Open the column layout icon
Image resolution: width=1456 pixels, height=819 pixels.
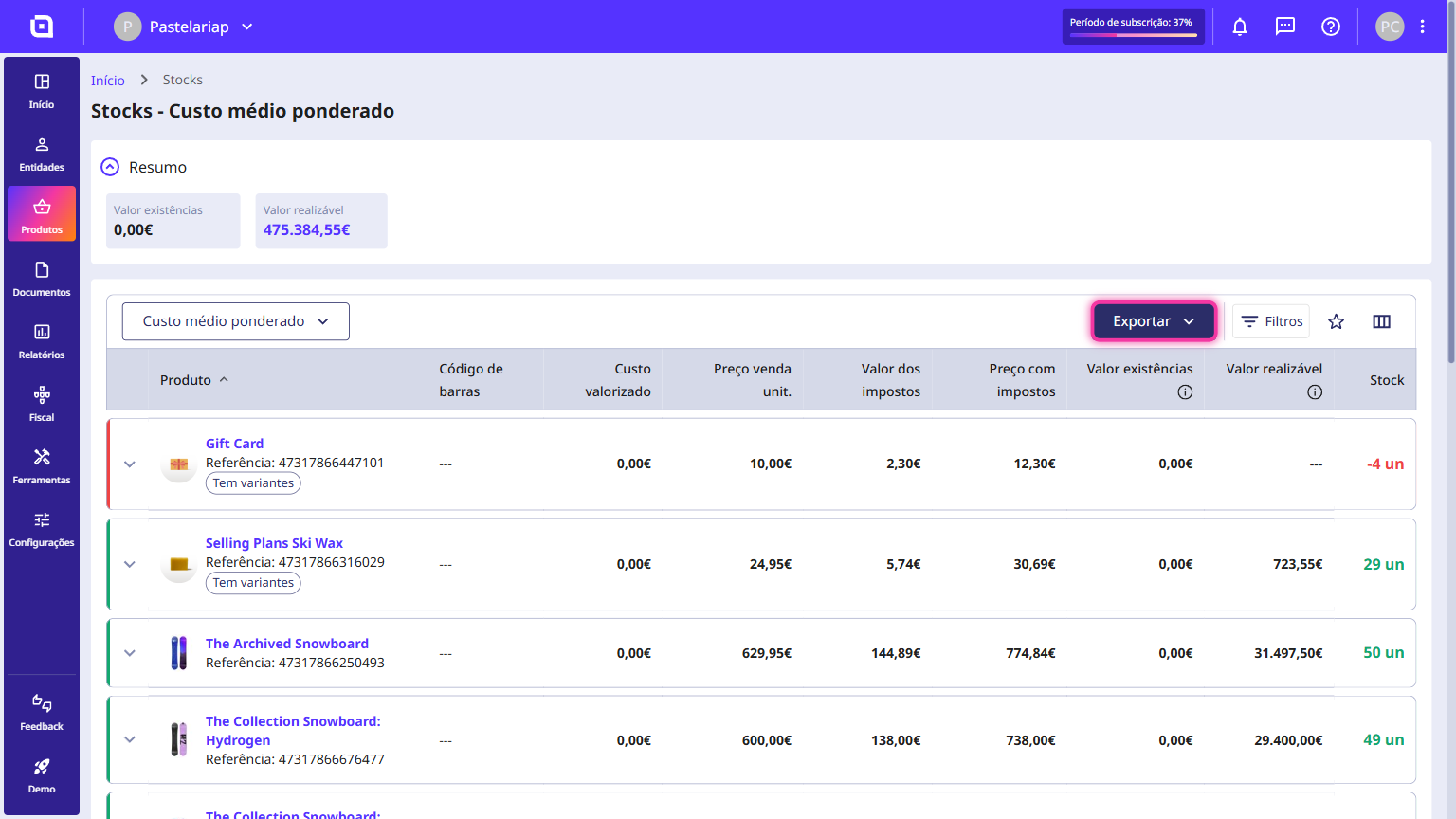[x=1382, y=321]
